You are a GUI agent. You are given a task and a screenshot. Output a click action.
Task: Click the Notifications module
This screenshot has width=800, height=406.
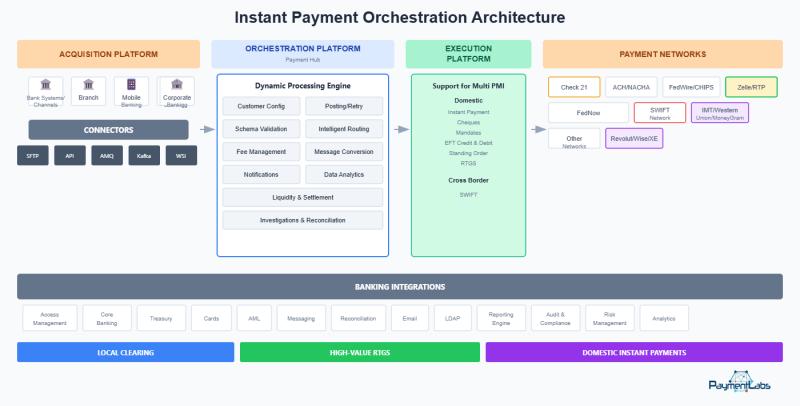(261, 174)
